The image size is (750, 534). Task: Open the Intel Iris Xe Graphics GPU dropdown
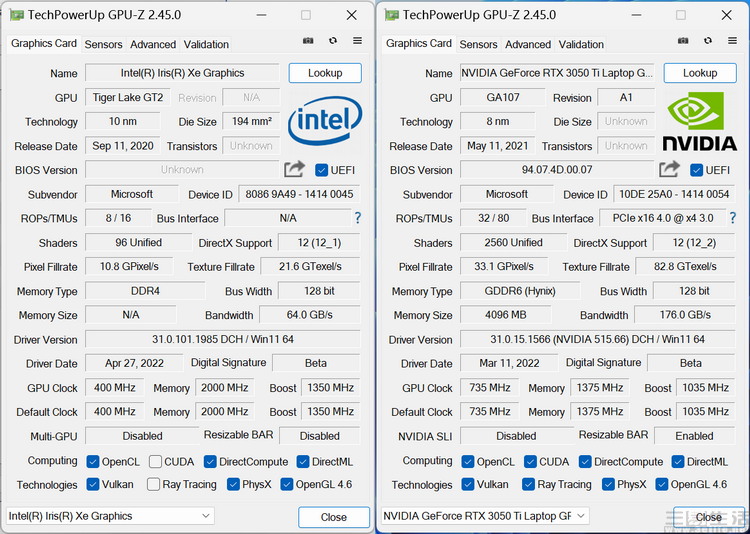[x=110, y=516]
